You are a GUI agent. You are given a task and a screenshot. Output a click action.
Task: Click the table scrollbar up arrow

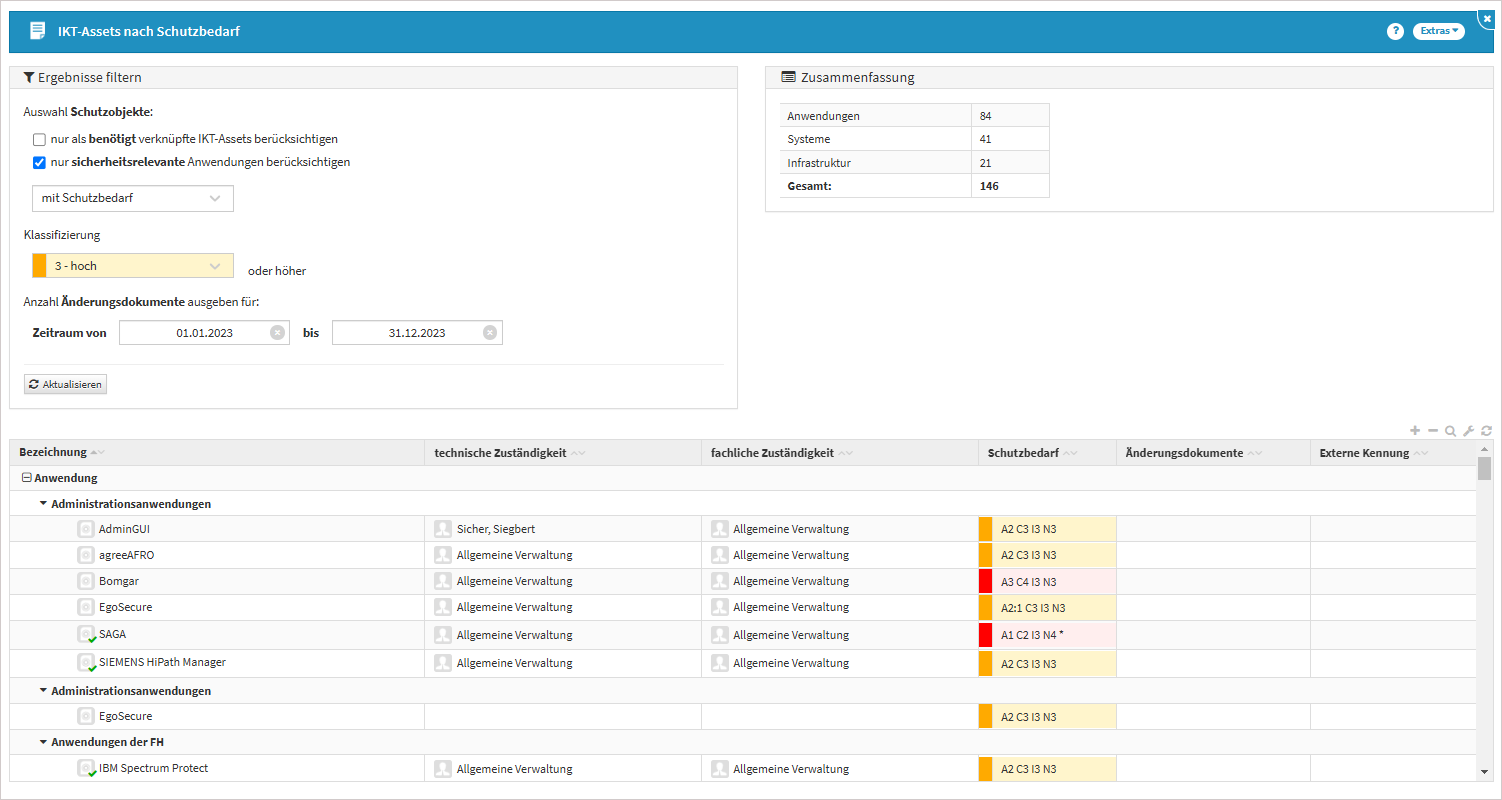[x=1484, y=449]
